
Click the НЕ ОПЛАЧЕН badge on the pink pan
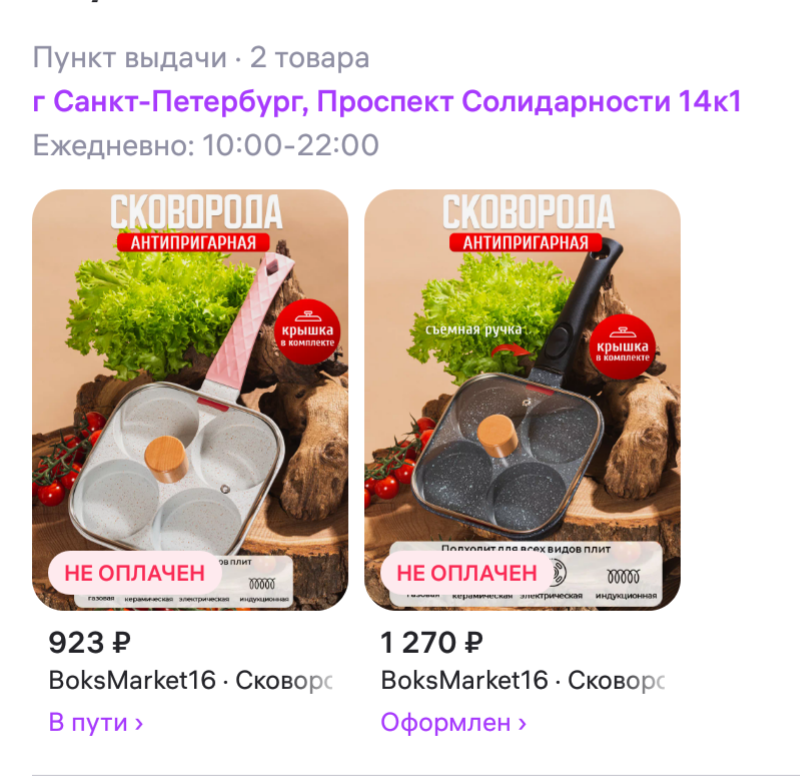135,572
